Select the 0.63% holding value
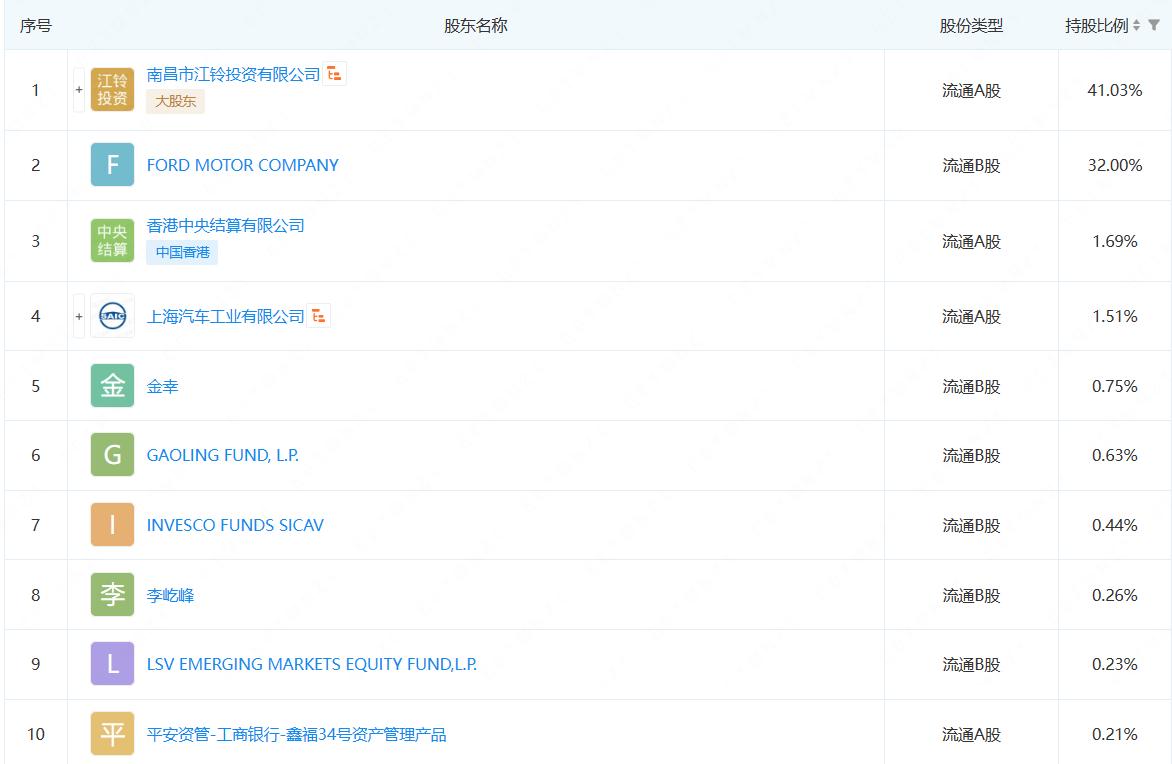 click(x=1114, y=455)
